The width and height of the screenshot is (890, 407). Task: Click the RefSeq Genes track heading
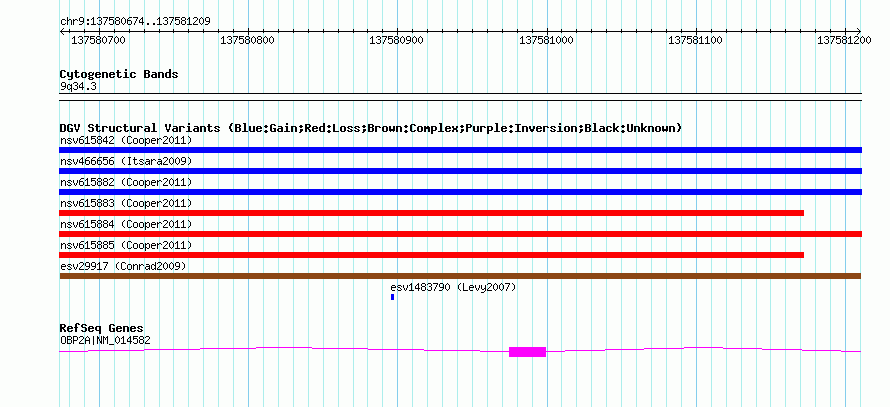[x=102, y=329]
